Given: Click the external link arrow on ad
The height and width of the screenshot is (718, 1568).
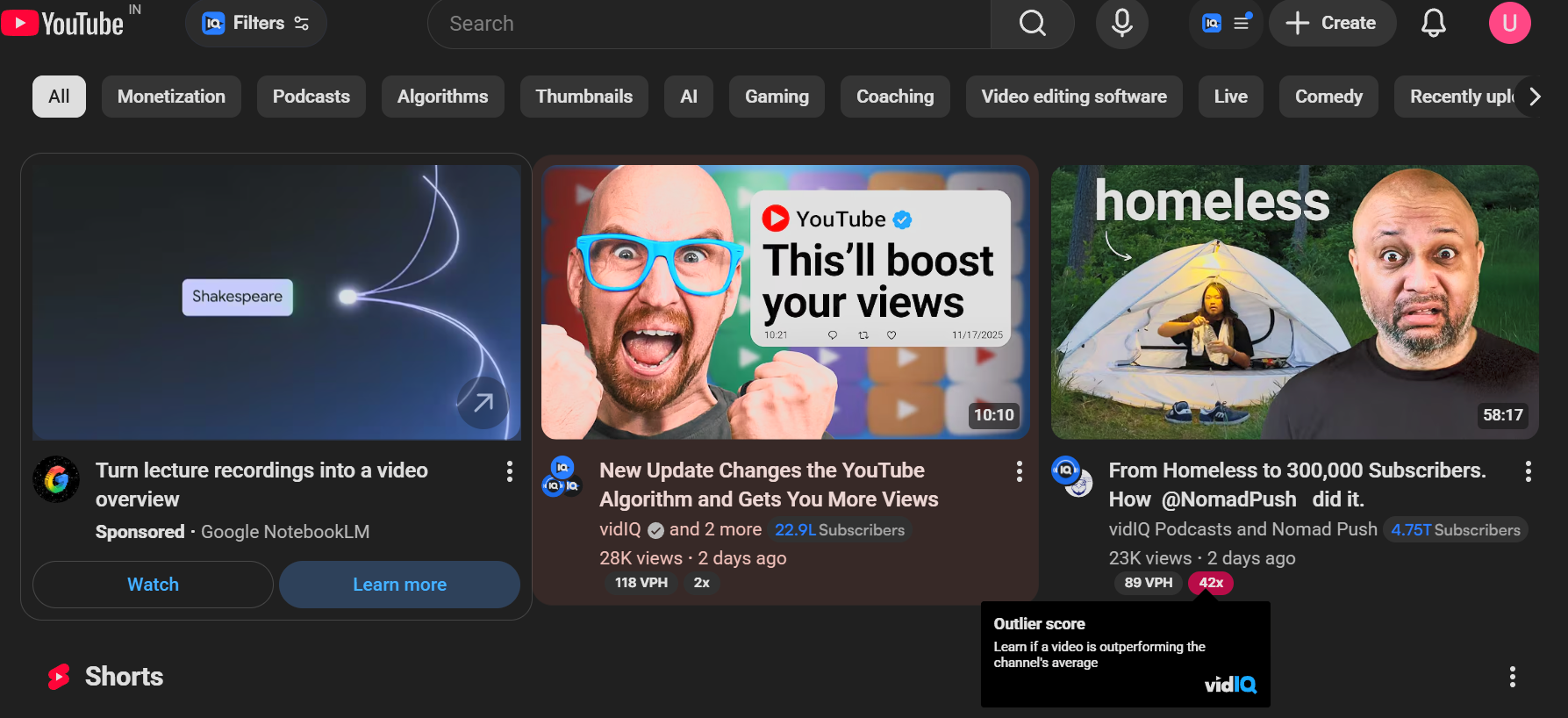Looking at the screenshot, I should (x=483, y=403).
